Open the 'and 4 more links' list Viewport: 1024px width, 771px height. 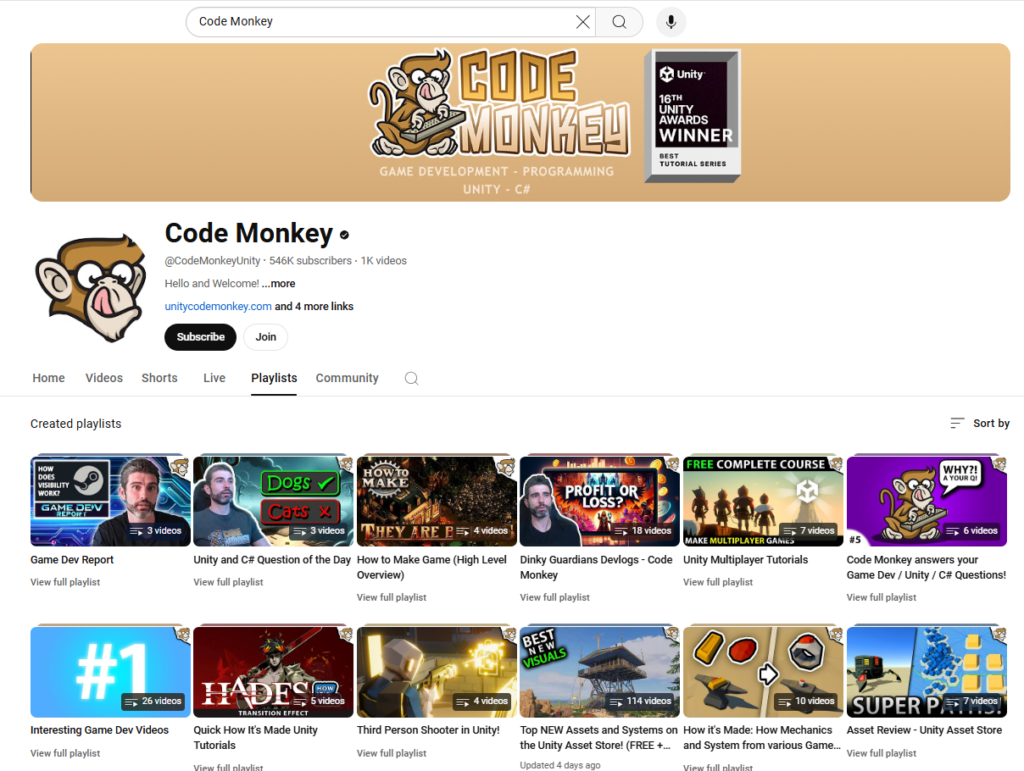(314, 306)
